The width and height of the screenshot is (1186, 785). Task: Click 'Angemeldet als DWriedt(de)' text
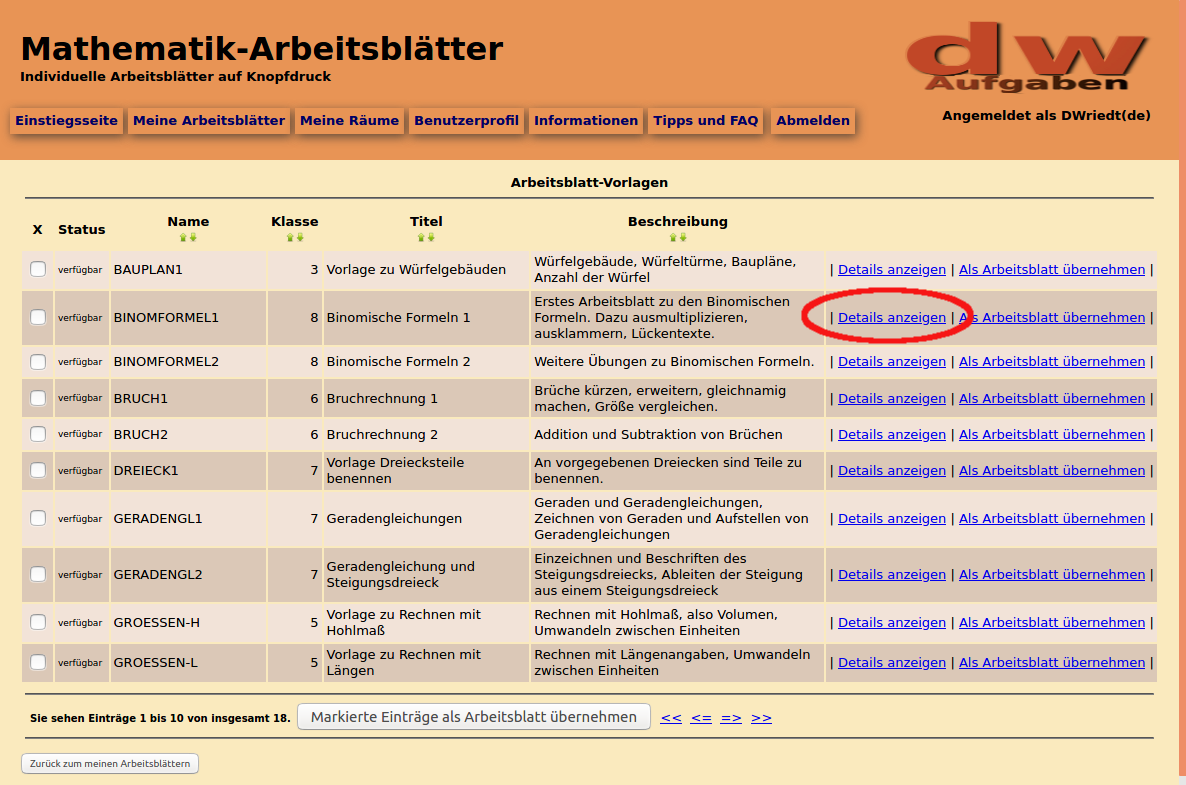tap(1046, 116)
